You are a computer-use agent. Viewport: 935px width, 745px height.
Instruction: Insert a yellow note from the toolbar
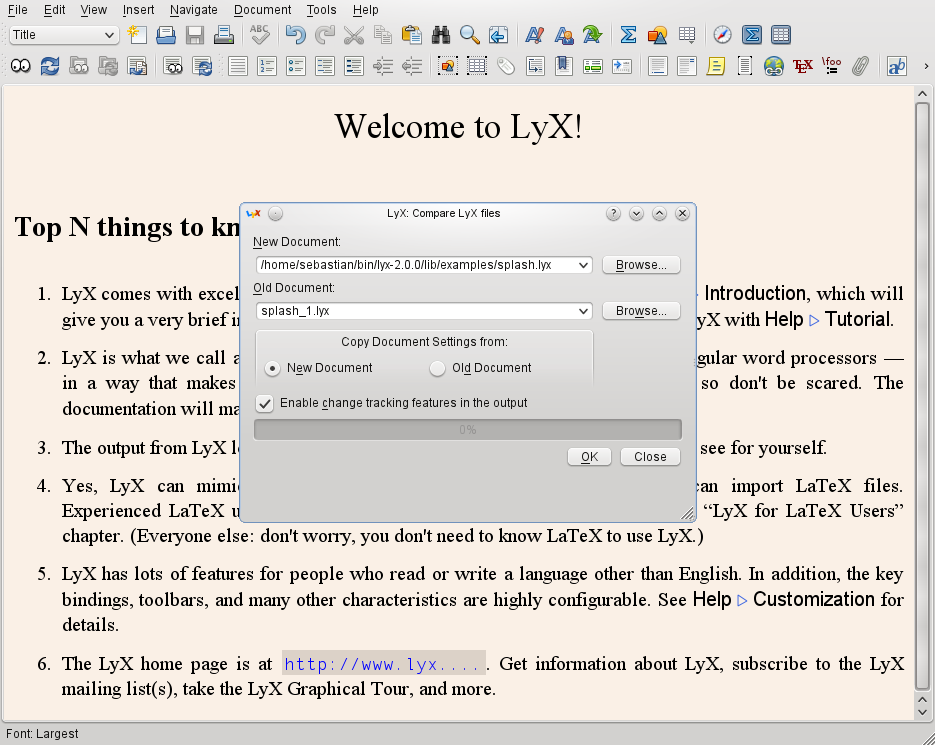[715, 66]
